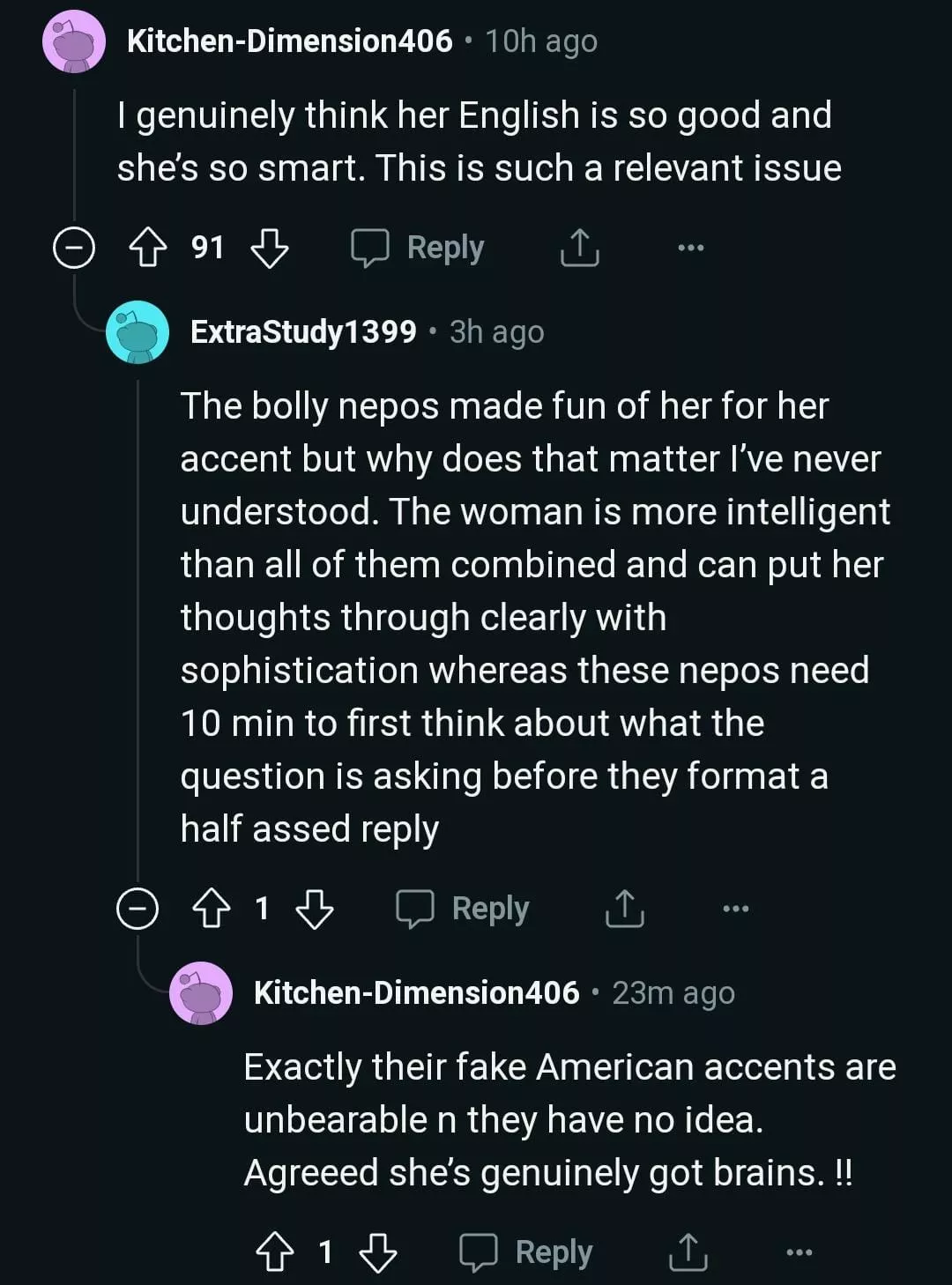Click ExtraStudy1399's teal avatar
Screen dimensions: 952x1285
[138, 331]
